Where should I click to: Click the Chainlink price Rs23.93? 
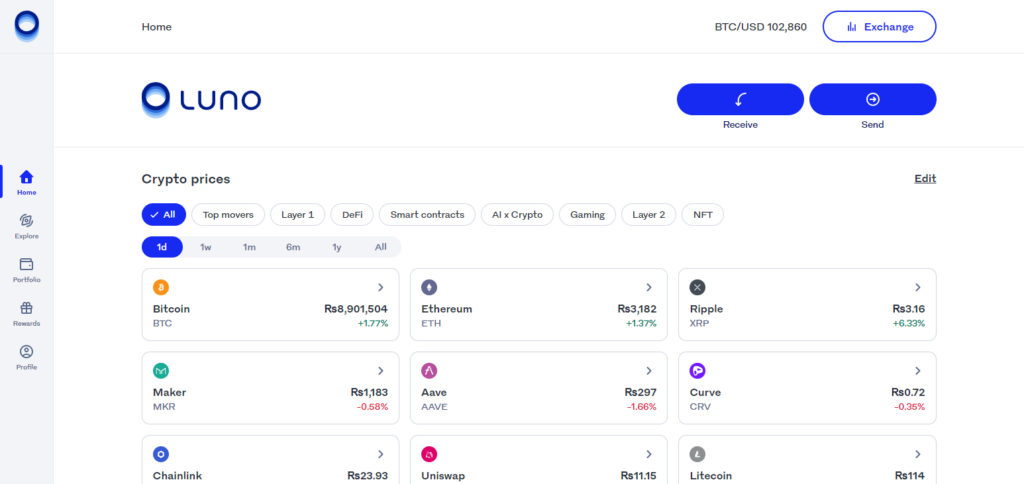[368, 476]
